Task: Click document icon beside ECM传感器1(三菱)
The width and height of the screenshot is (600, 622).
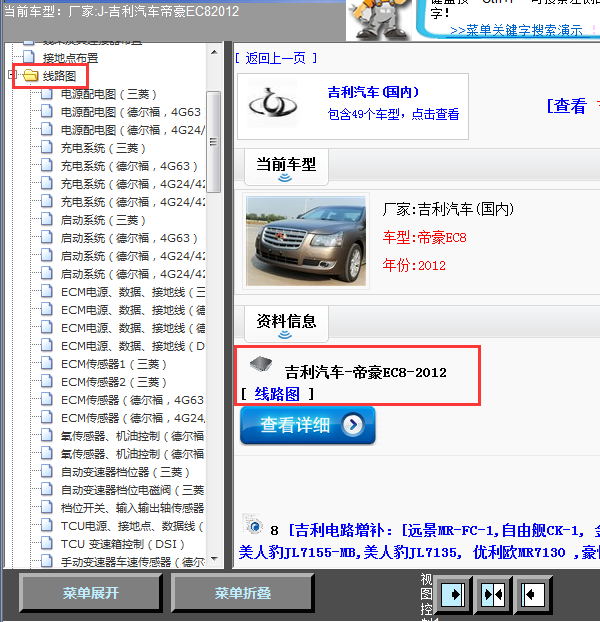Action: 47,363
